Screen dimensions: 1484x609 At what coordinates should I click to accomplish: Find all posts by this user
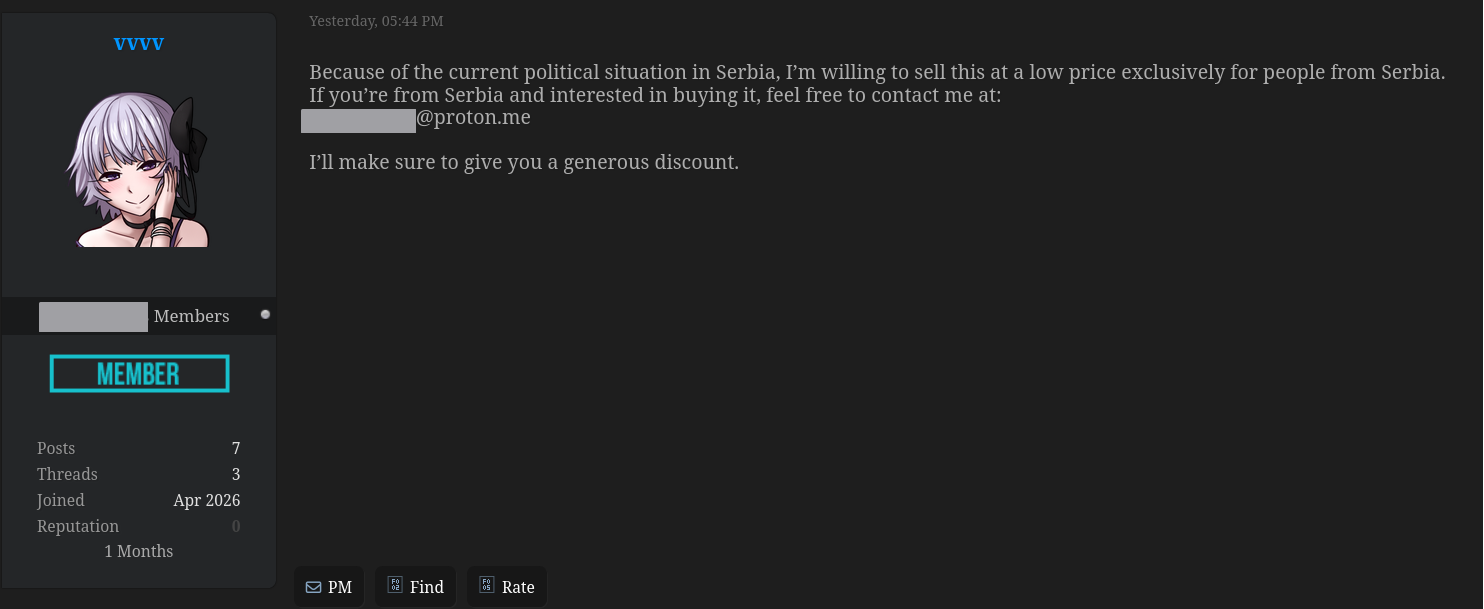(415, 587)
